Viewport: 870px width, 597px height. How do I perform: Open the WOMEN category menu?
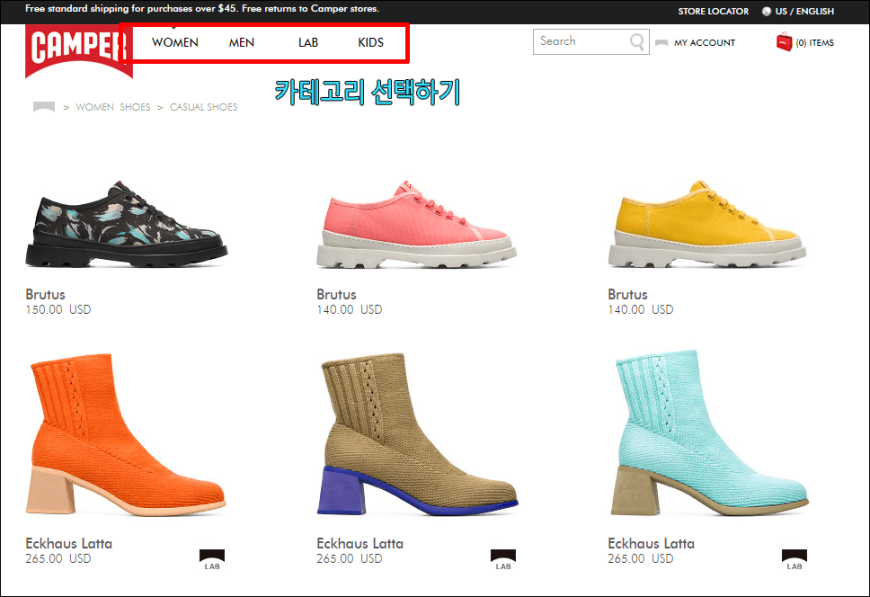coord(175,43)
